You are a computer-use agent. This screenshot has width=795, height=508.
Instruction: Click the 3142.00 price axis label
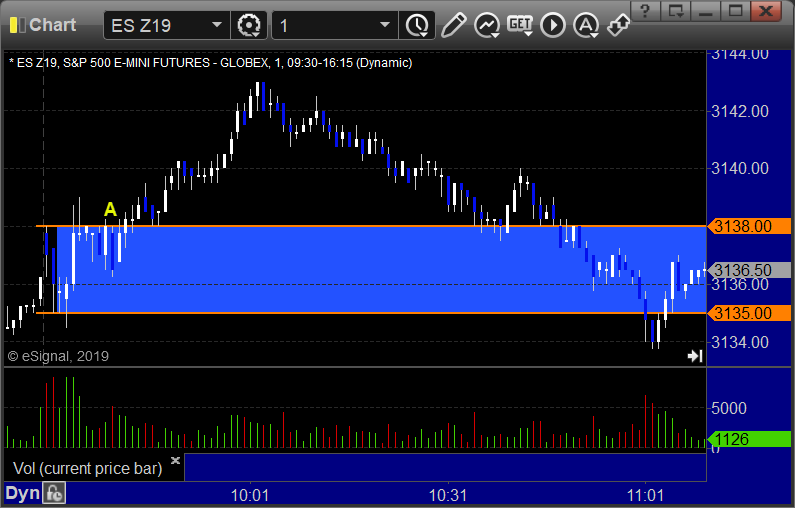coord(740,111)
